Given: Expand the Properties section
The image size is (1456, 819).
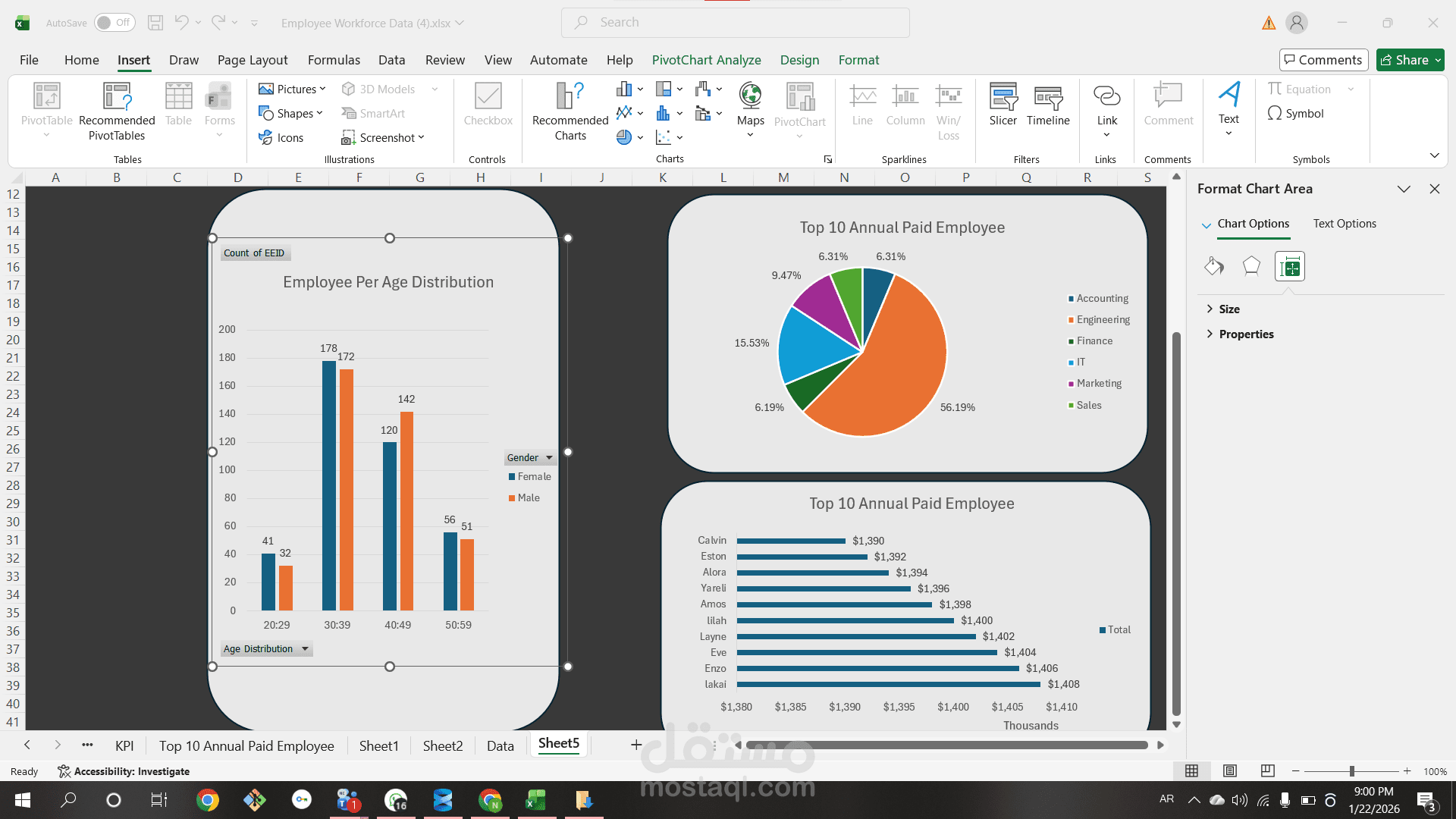Looking at the screenshot, I should [1240, 334].
